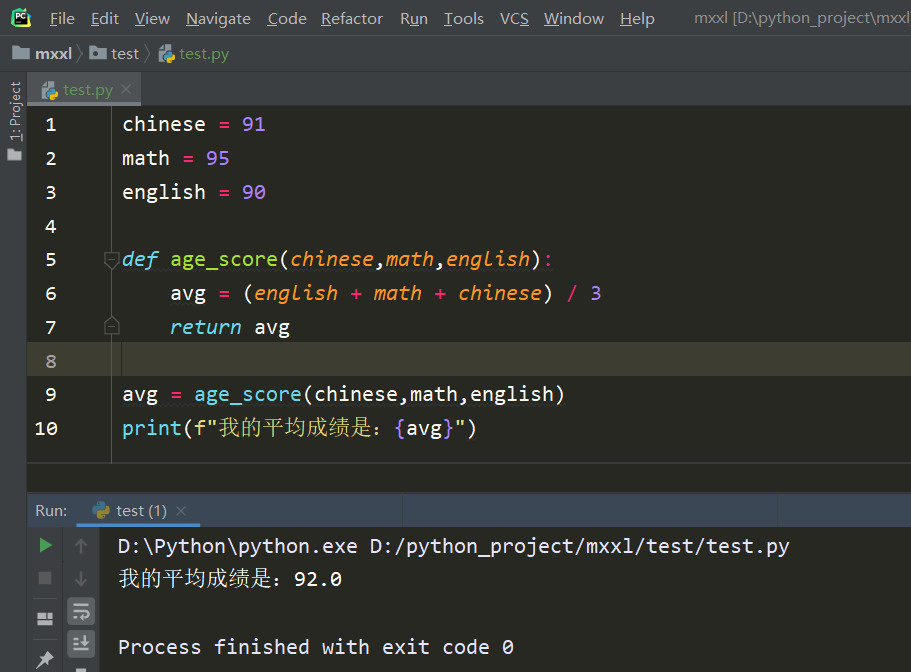This screenshot has width=911, height=672.
Task: Open the Edit menu
Action: coord(105,19)
